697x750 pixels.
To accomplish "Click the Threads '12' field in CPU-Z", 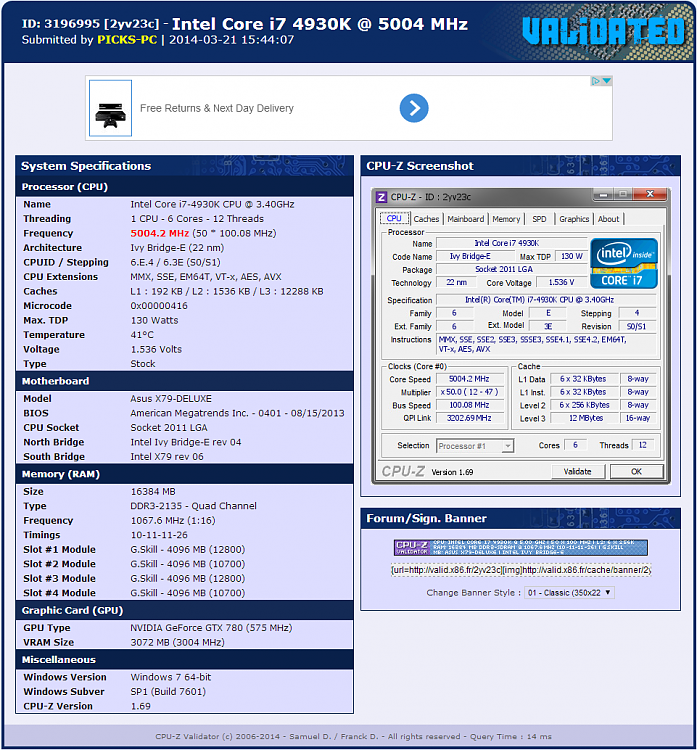I will pyautogui.click(x=642, y=445).
